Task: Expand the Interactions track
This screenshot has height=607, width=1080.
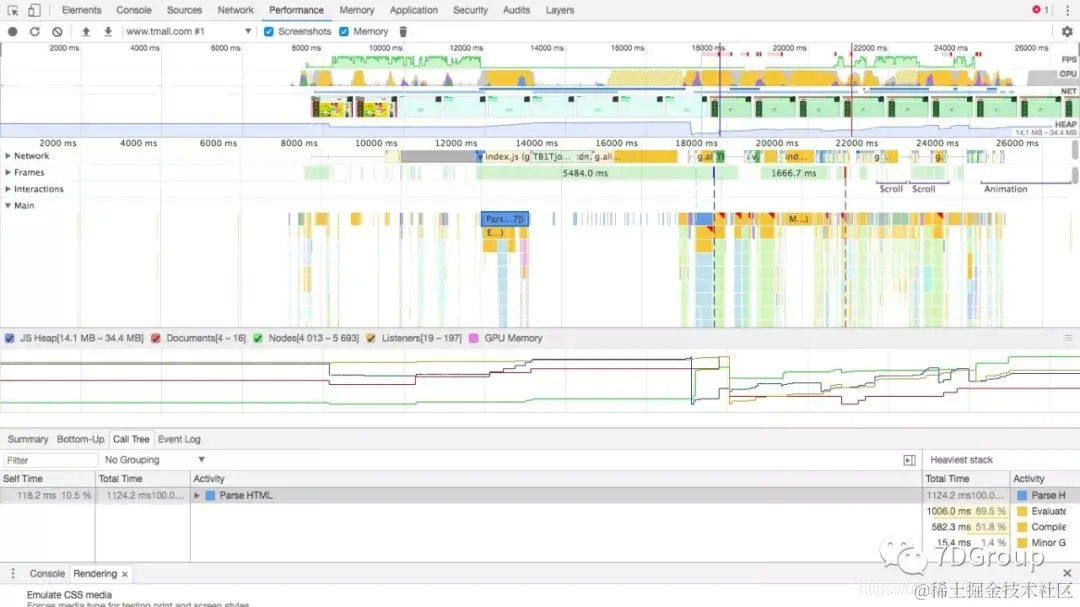Action: point(8,189)
